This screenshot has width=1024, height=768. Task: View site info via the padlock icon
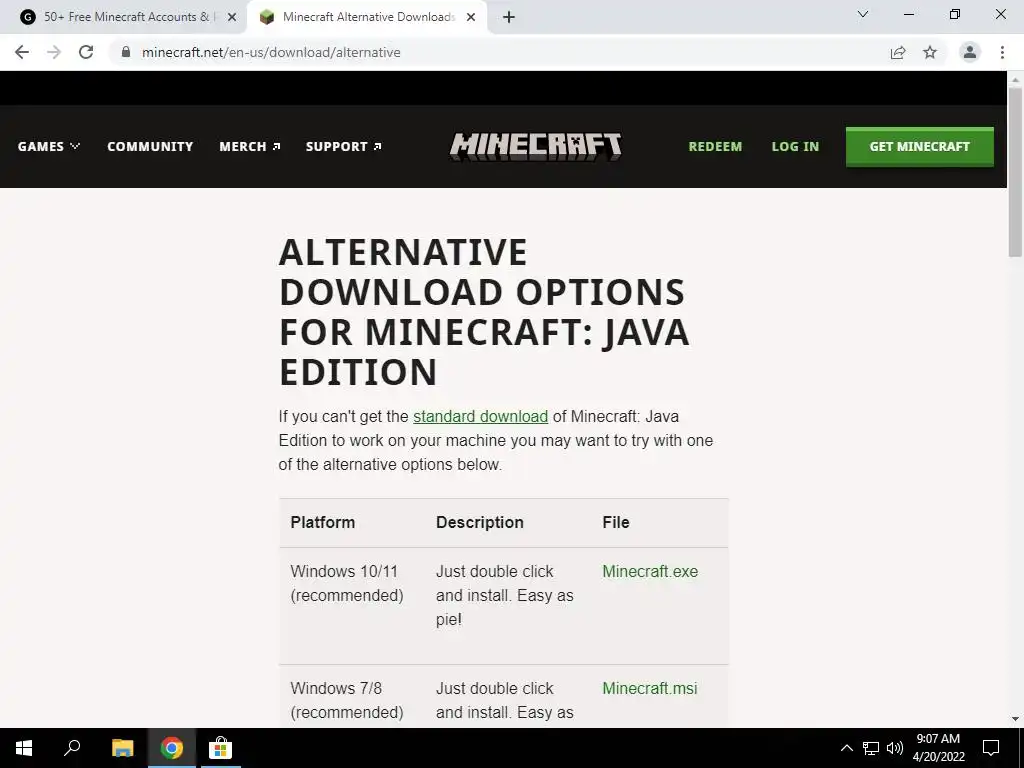[126, 52]
